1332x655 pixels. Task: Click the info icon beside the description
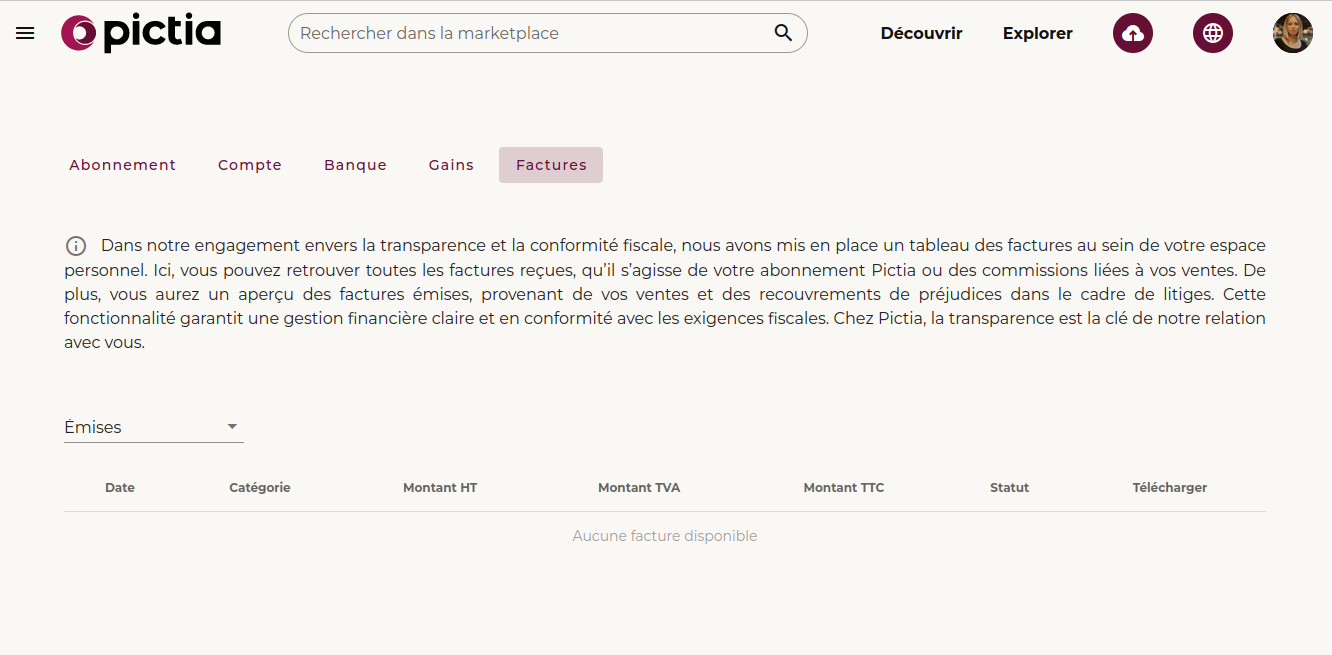(76, 246)
